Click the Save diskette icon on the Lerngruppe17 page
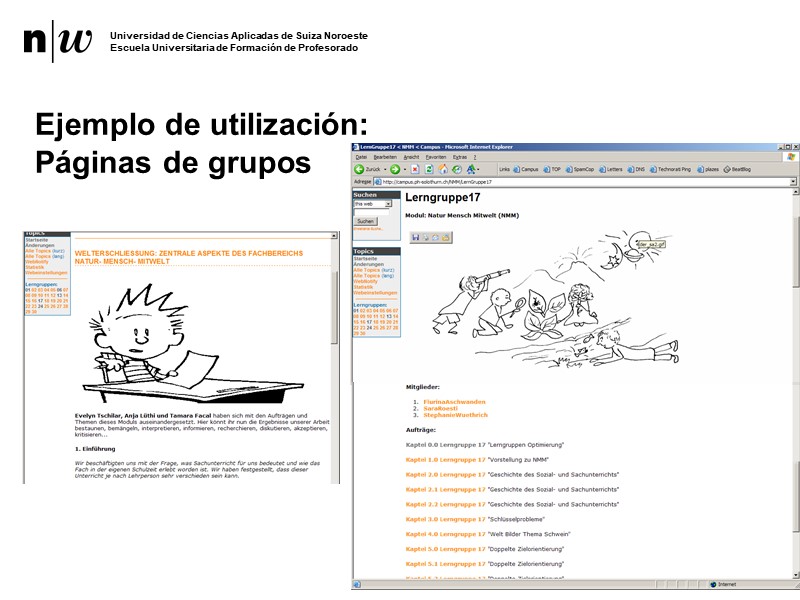This screenshot has width=800, height=600. [415, 236]
